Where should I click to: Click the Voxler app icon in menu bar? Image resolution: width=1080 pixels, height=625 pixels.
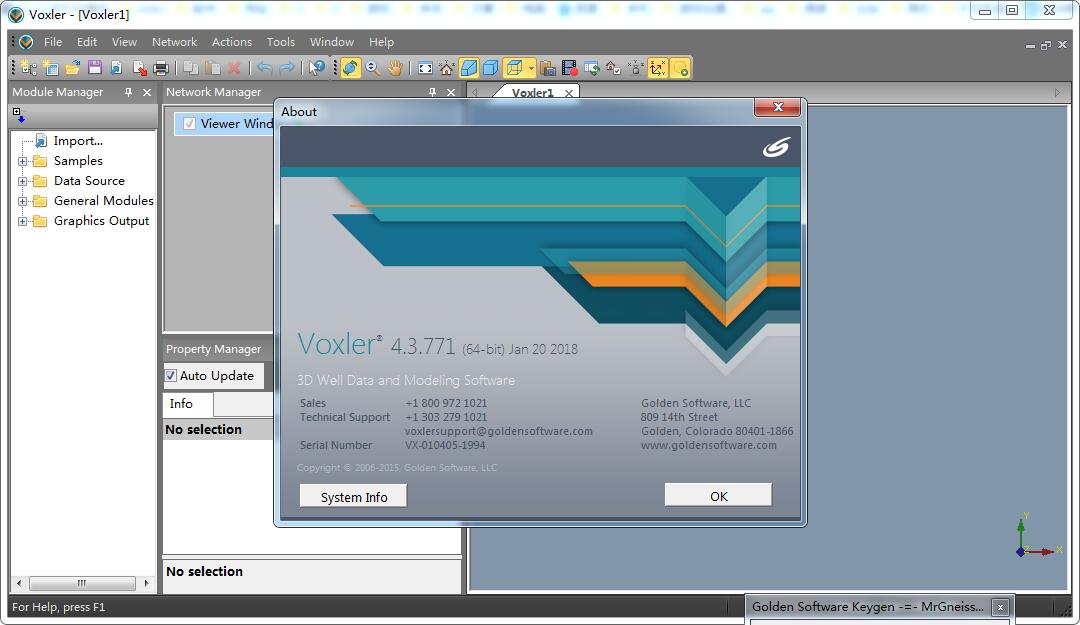tap(26, 42)
